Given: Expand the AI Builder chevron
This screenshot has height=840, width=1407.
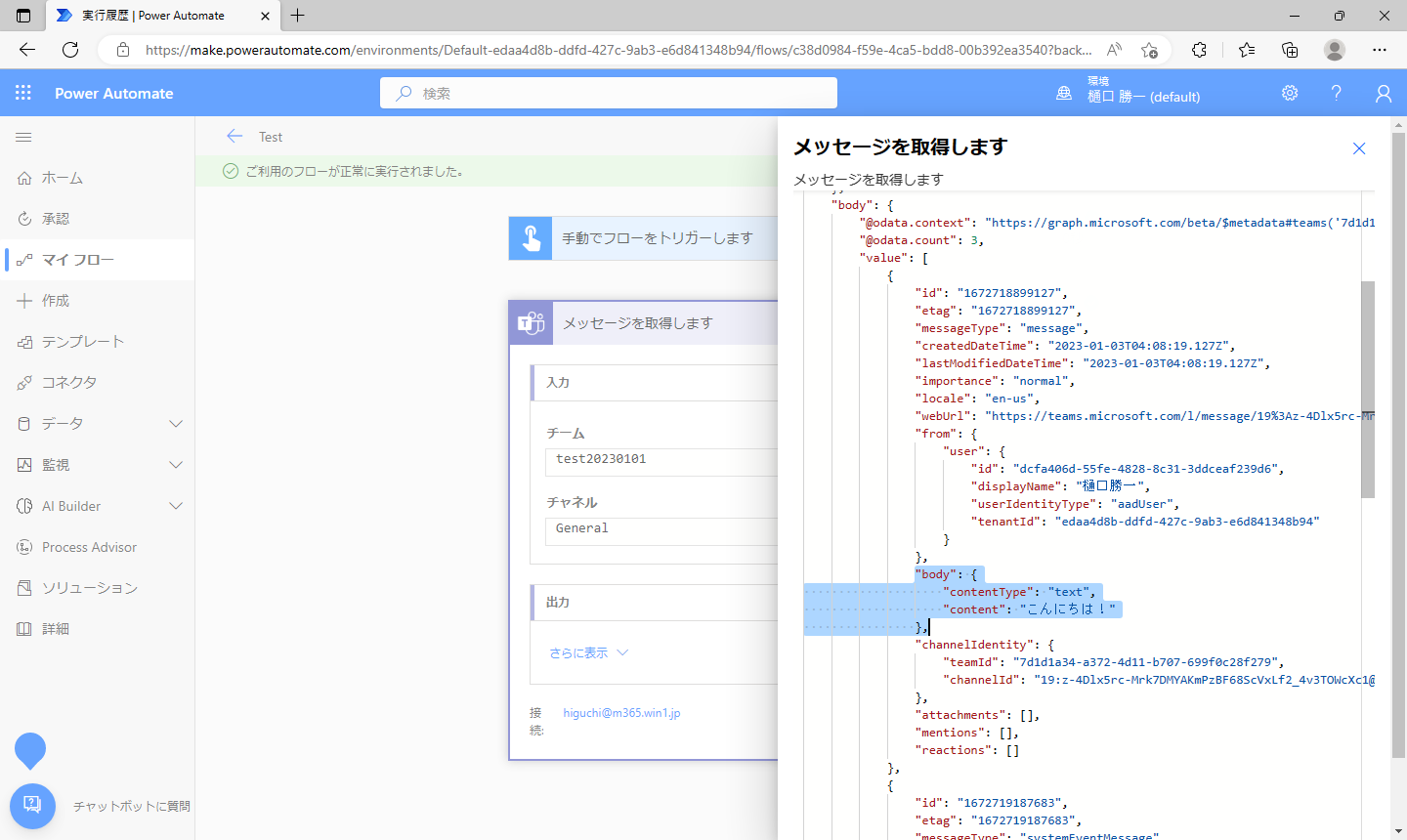Looking at the screenshot, I should pos(176,506).
